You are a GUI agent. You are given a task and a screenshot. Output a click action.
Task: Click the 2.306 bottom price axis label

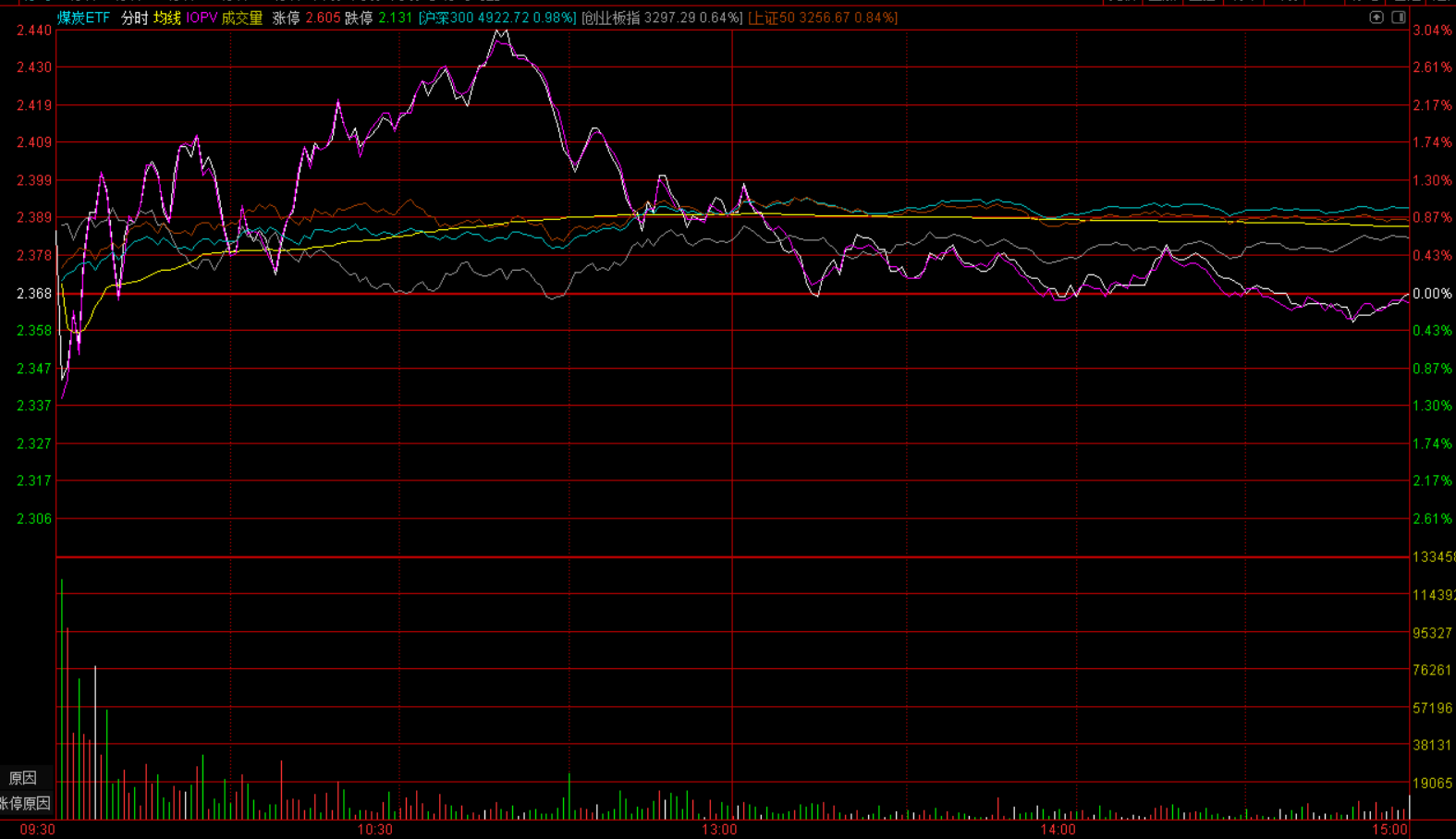(34, 519)
